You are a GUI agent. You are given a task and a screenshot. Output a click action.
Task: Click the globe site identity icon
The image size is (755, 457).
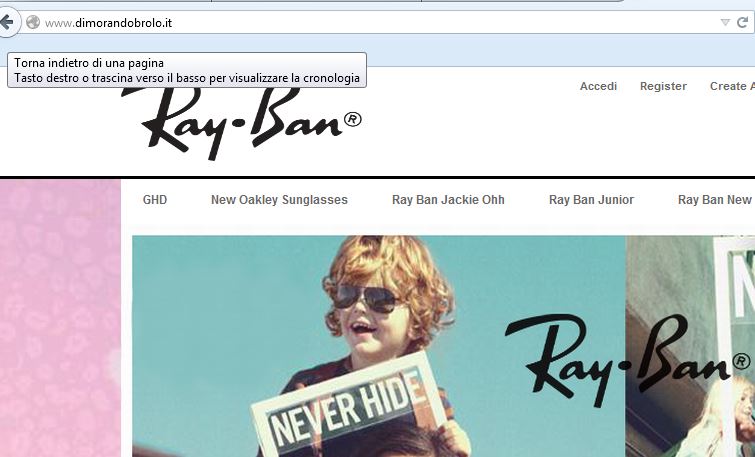(x=33, y=22)
